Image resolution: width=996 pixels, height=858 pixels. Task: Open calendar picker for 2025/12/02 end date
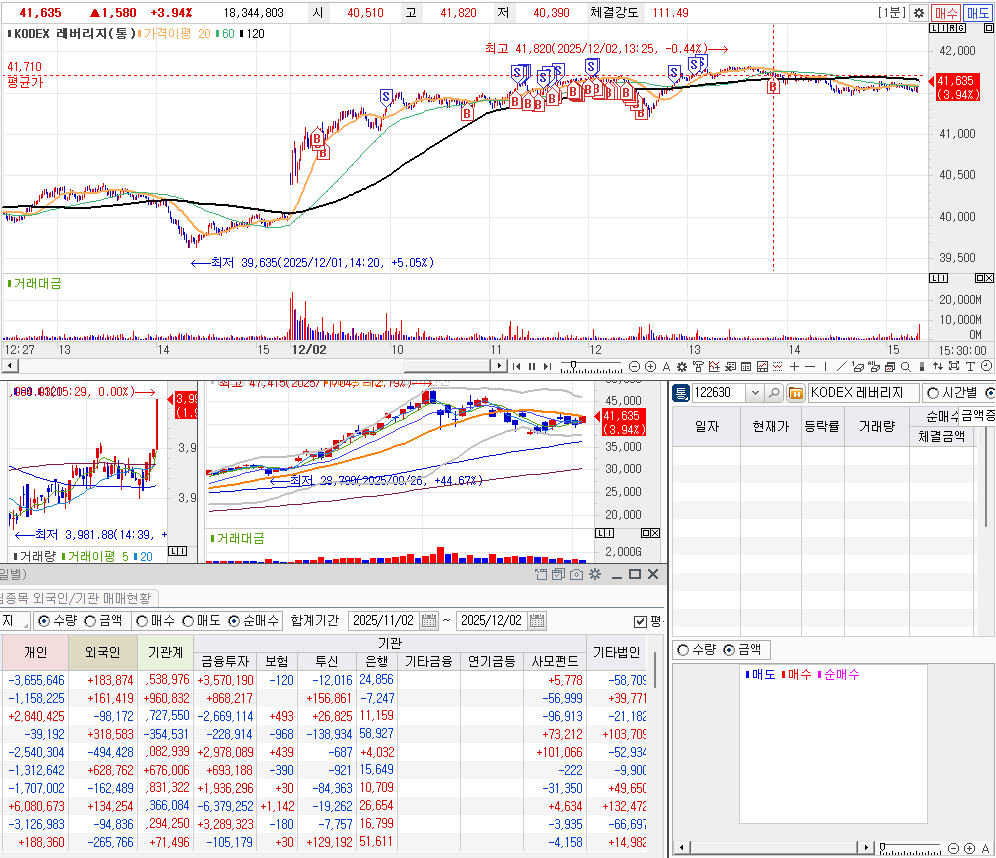click(537, 621)
